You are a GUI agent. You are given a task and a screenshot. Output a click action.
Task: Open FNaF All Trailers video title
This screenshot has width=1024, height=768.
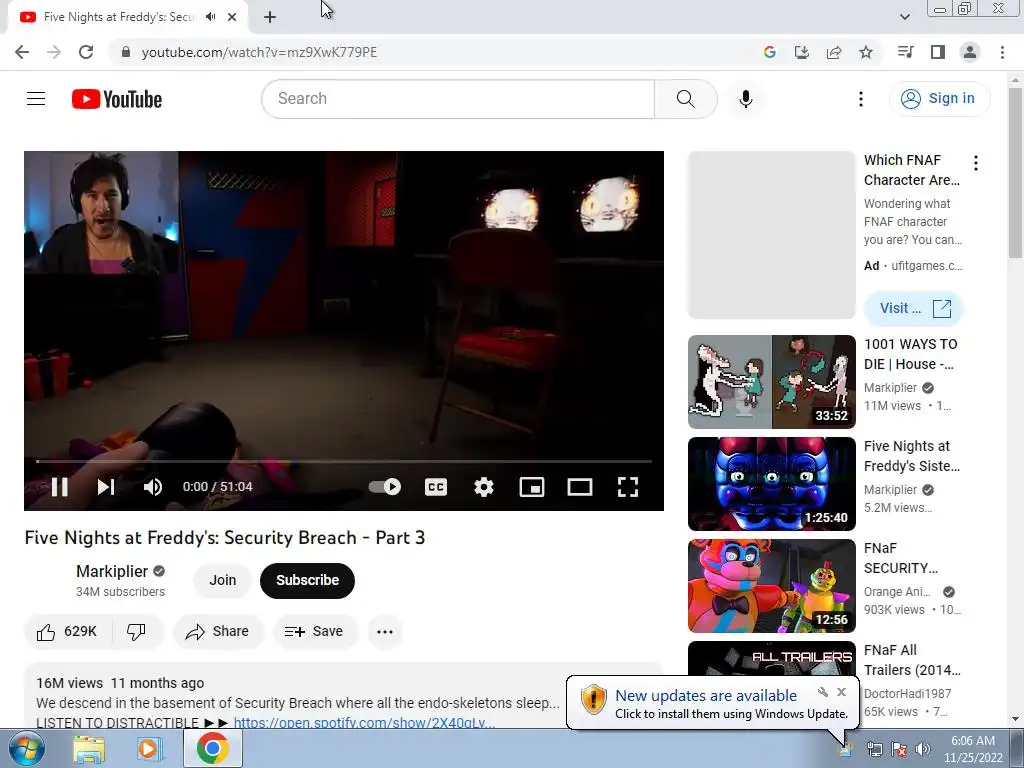912,660
